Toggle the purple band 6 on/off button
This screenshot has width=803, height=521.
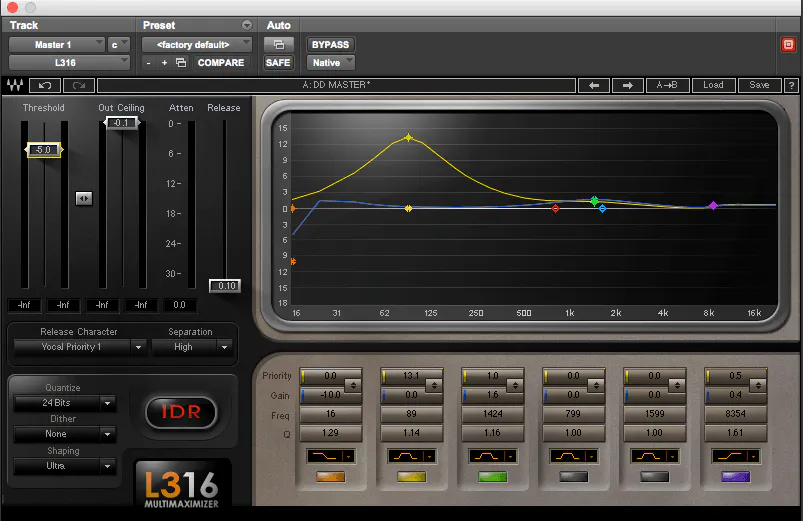coord(735,477)
